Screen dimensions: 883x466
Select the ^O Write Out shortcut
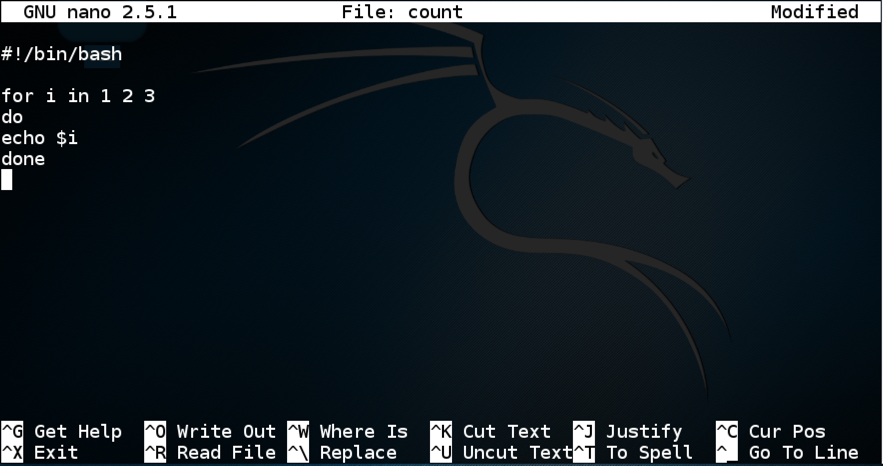[x=210, y=432]
